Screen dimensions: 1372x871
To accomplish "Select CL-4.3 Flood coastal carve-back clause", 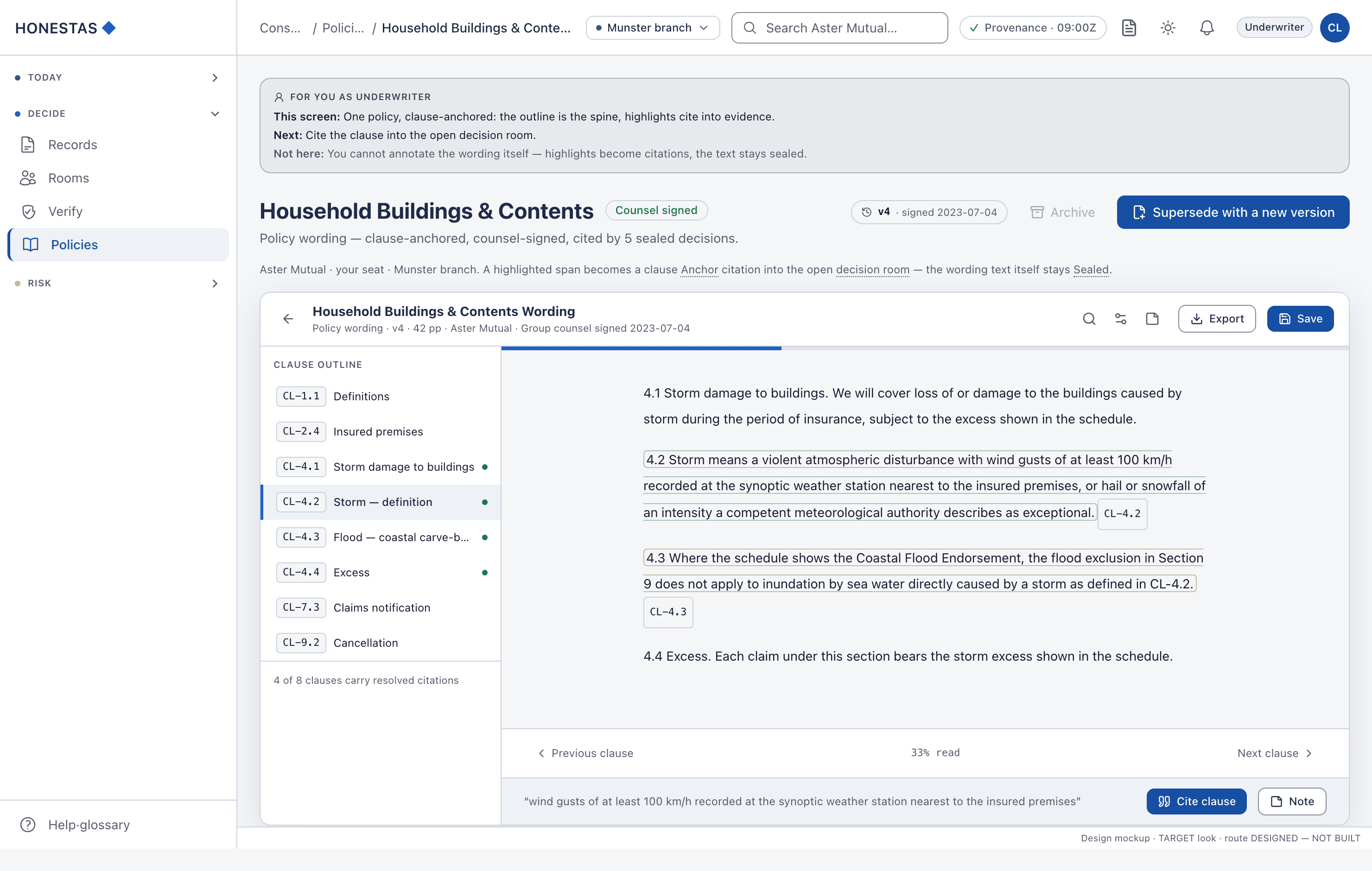I will point(381,537).
